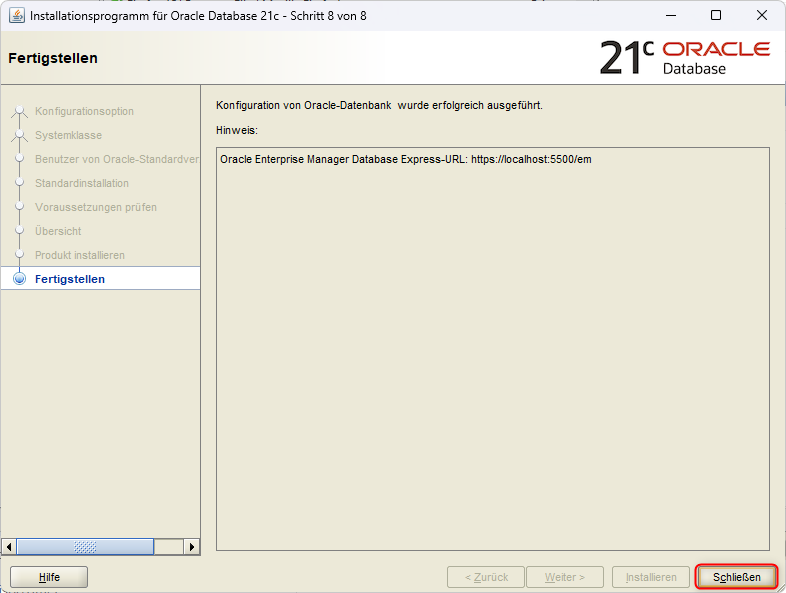Click the Java installer icon in title bar
This screenshot has height=593, width=786.
tap(17, 16)
